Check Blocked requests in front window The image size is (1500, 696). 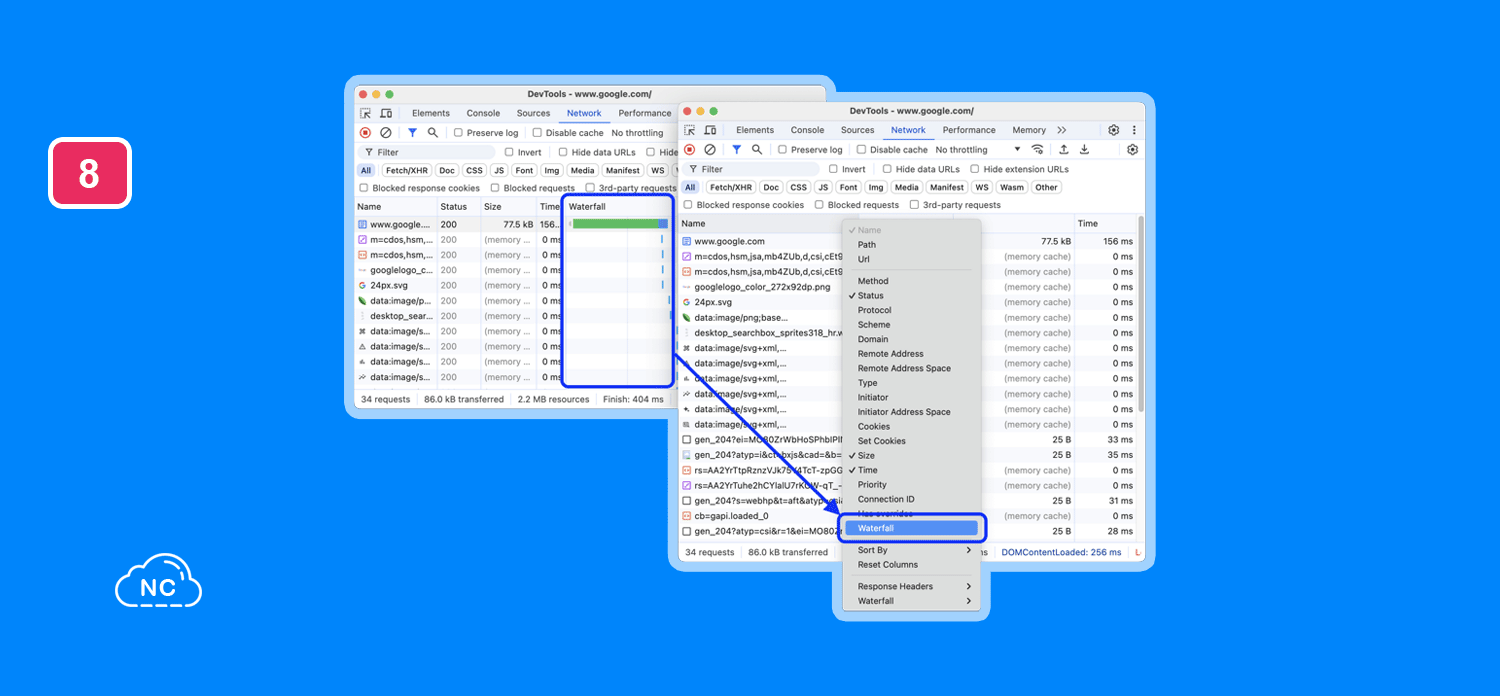pos(819,205)
